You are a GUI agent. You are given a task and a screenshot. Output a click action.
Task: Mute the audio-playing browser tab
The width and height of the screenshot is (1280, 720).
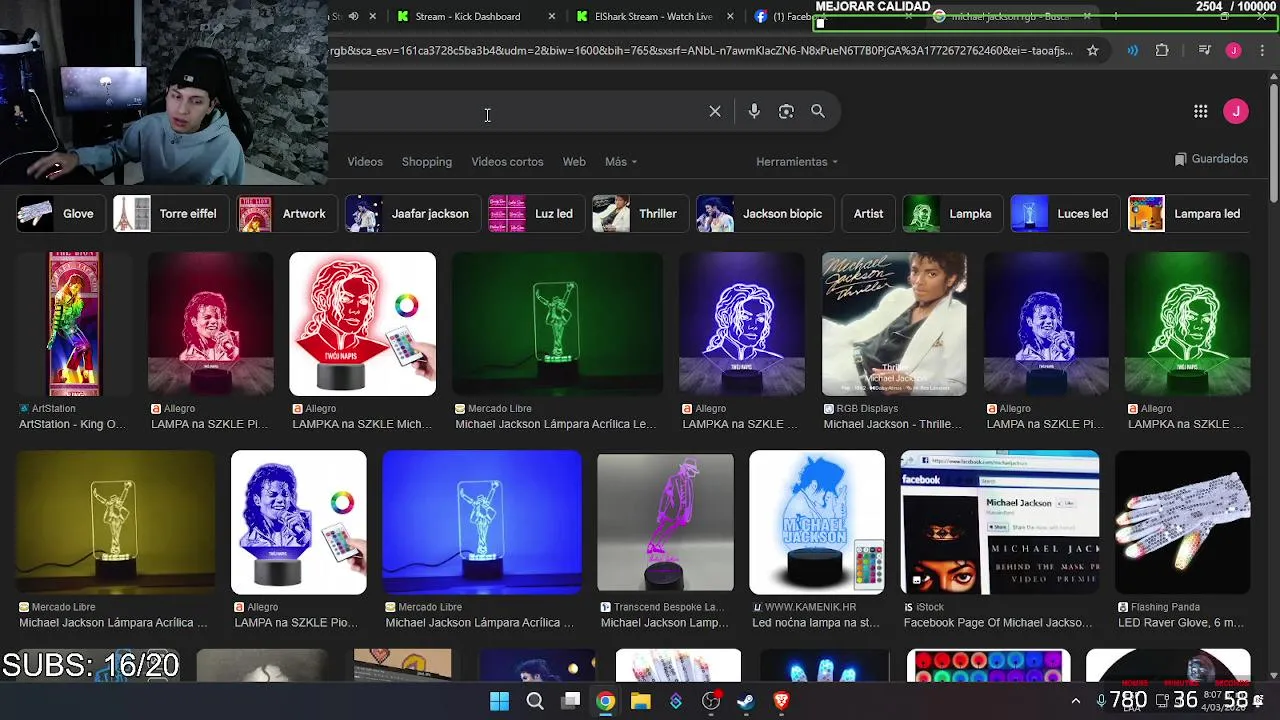pyautogui.click(x=353, y=16)
